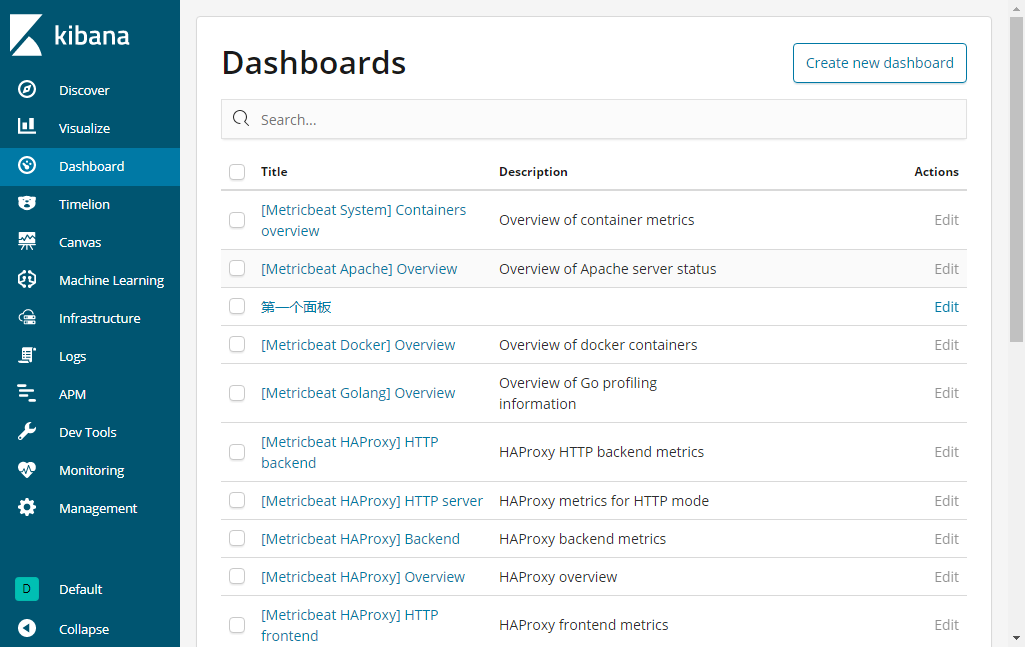Click the Management gear icon
This screenshot has height=647, width=1025.
pos(27,507)
